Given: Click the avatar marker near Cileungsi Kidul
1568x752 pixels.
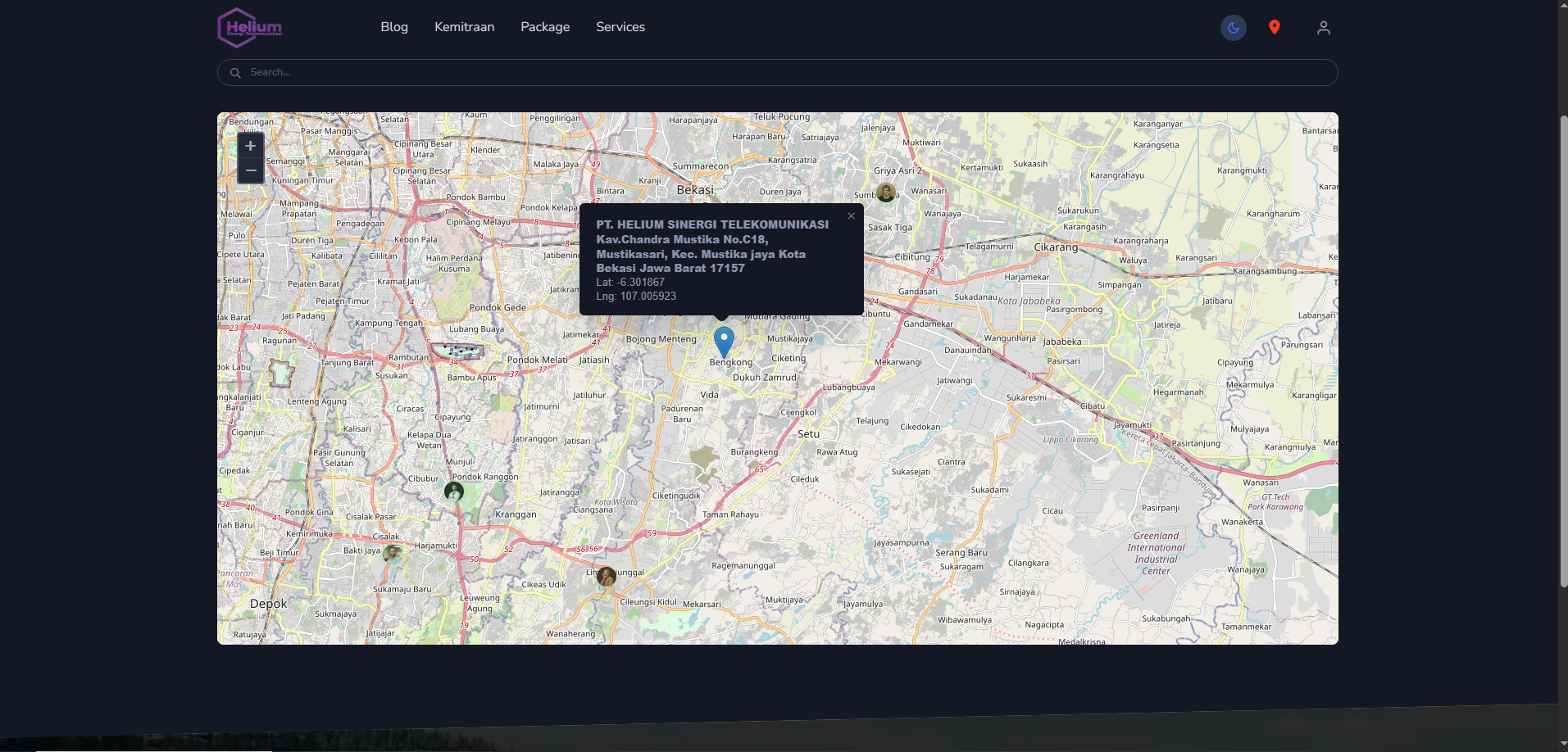Looking at the screenshot, I should click(607, 576).
